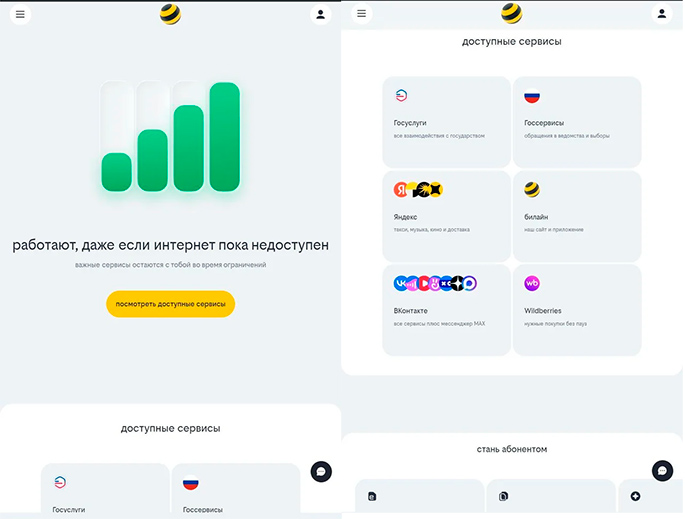The image size is (685, 519).
Task: Open Госсервисы card in right grid
Action: [x=577, y=122]
